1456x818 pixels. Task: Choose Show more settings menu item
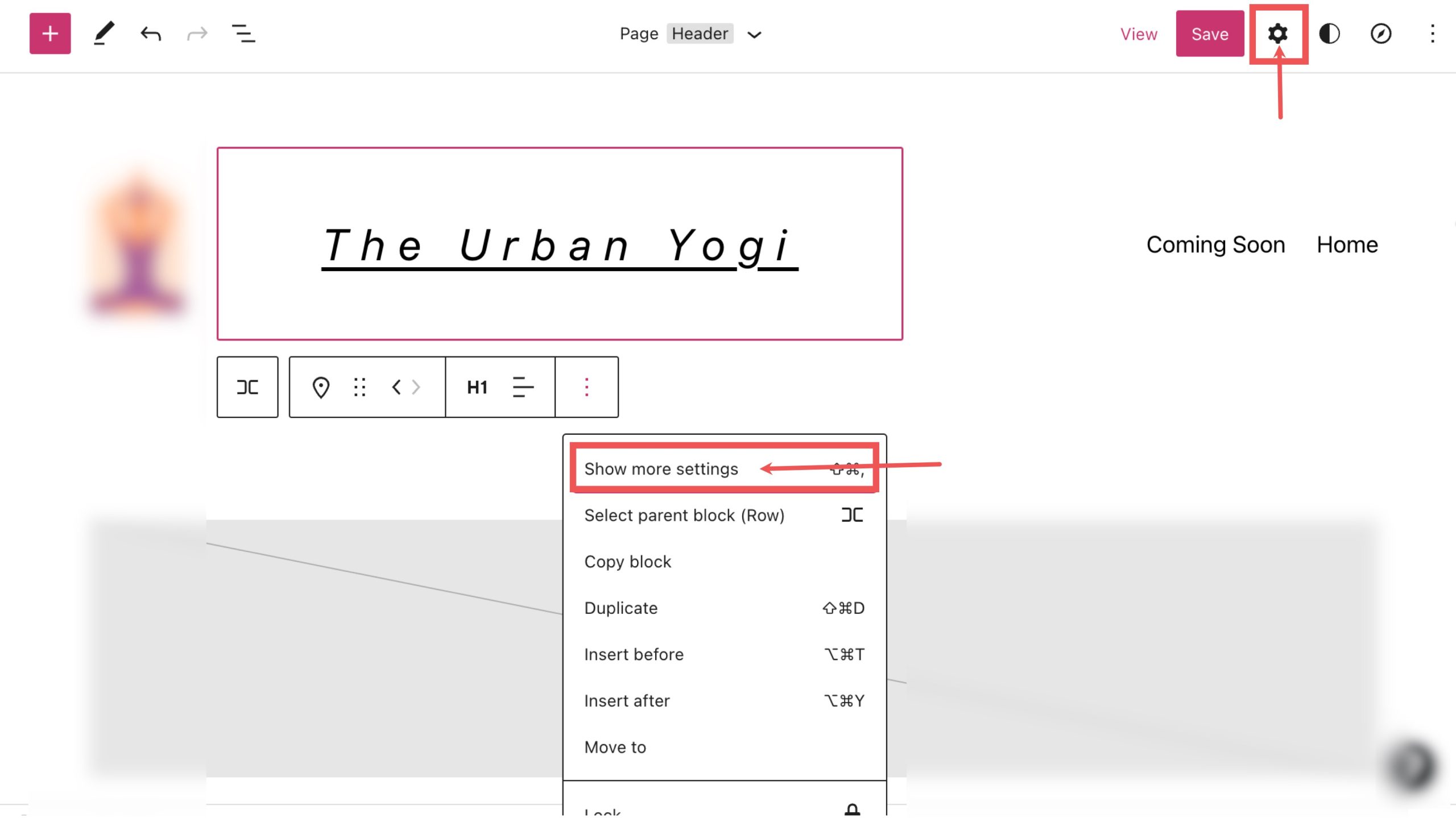click(661, 469)
